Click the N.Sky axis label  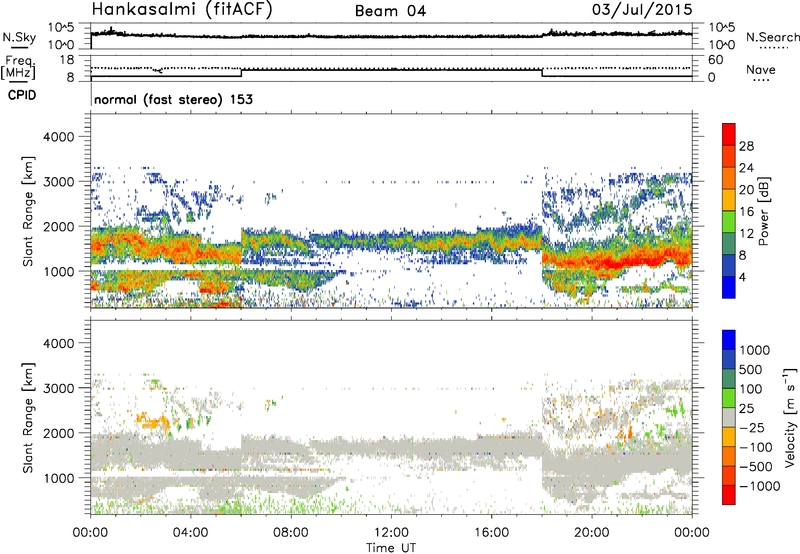(19, 37)
